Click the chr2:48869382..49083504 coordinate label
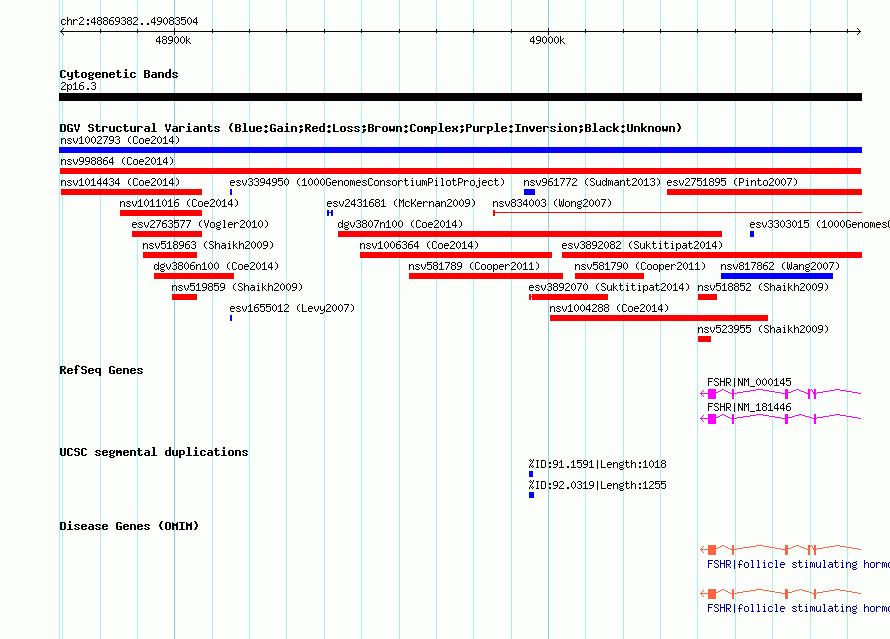 coord(129,21)
